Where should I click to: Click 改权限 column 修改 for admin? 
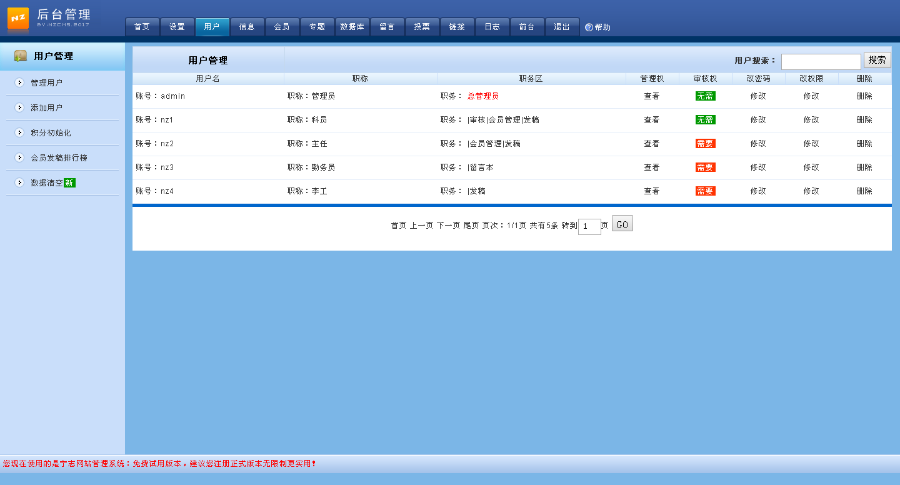point(811,96)
